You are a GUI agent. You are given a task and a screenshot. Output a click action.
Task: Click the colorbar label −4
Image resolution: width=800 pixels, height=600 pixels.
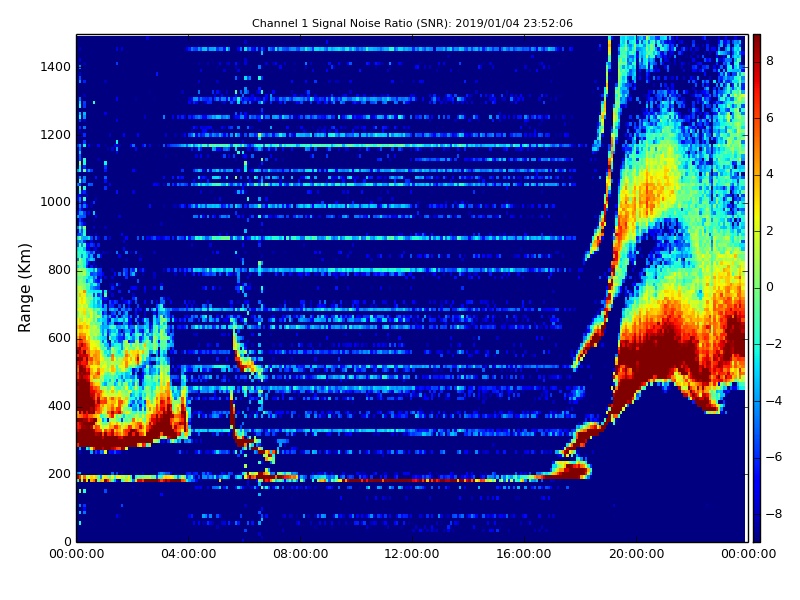pyautogui.click(x=774, y=401)
